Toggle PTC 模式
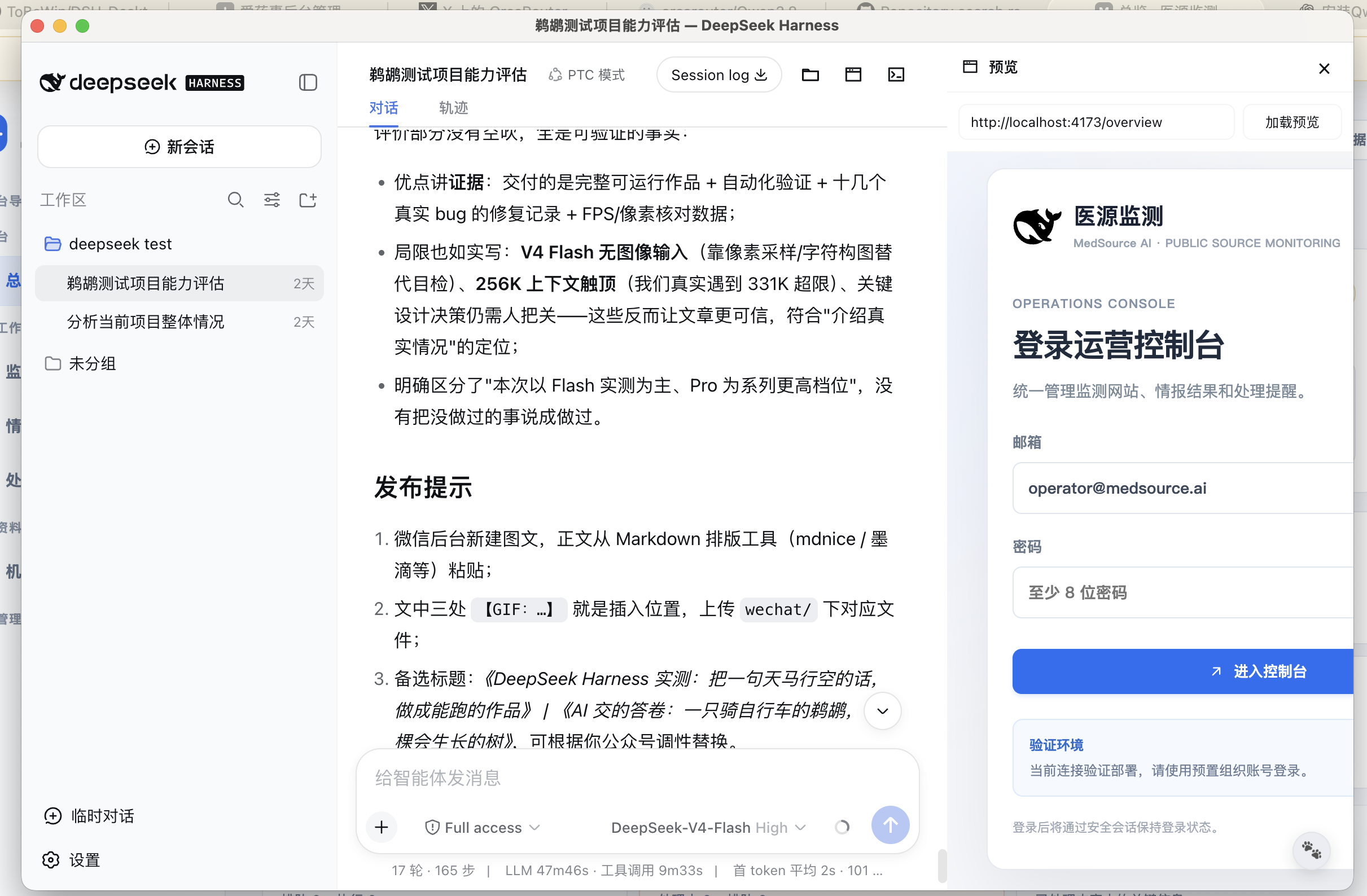The height and width of the screenshot is (896, 1367). 586,75
